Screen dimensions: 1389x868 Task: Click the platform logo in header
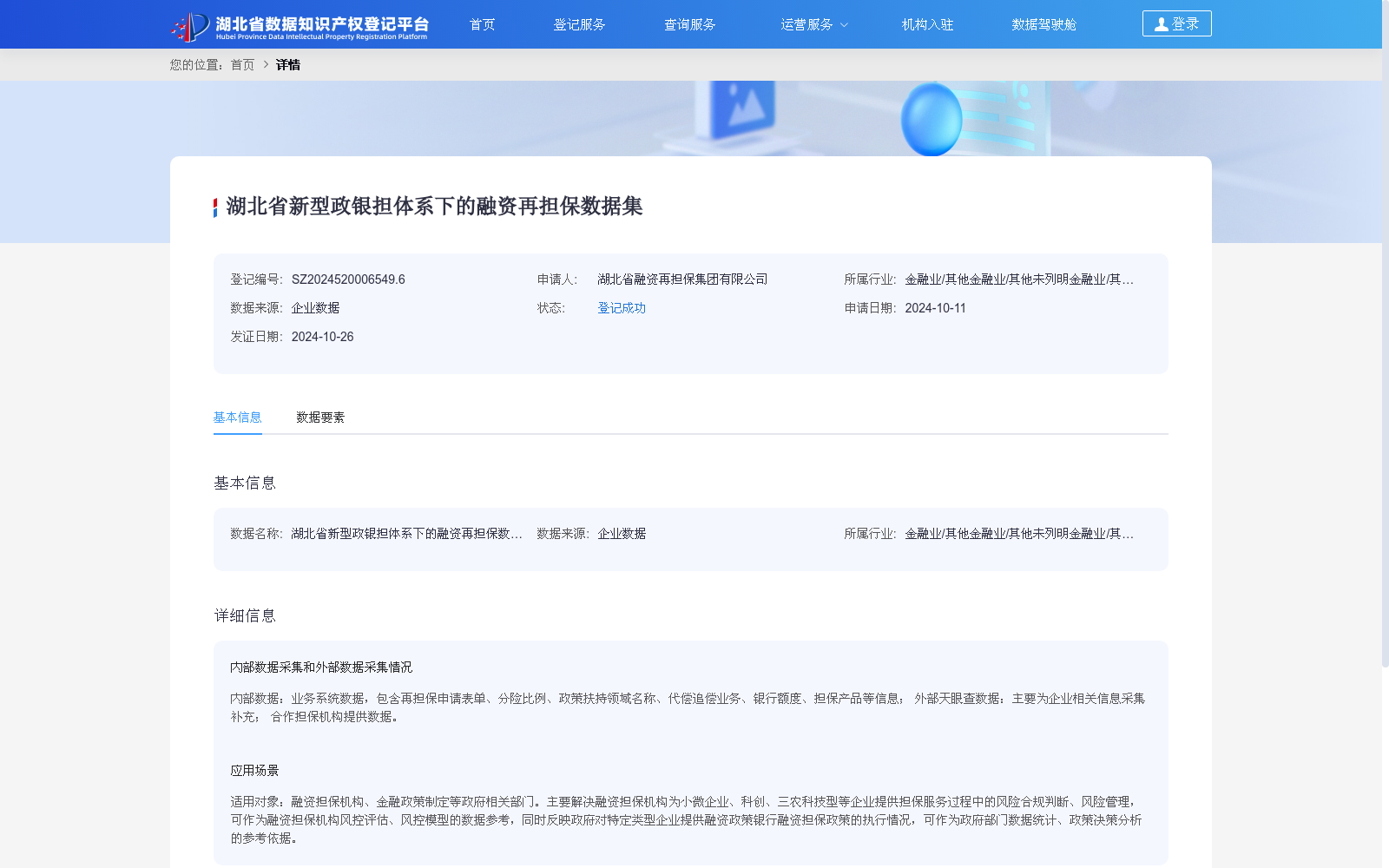coord(300,26)
